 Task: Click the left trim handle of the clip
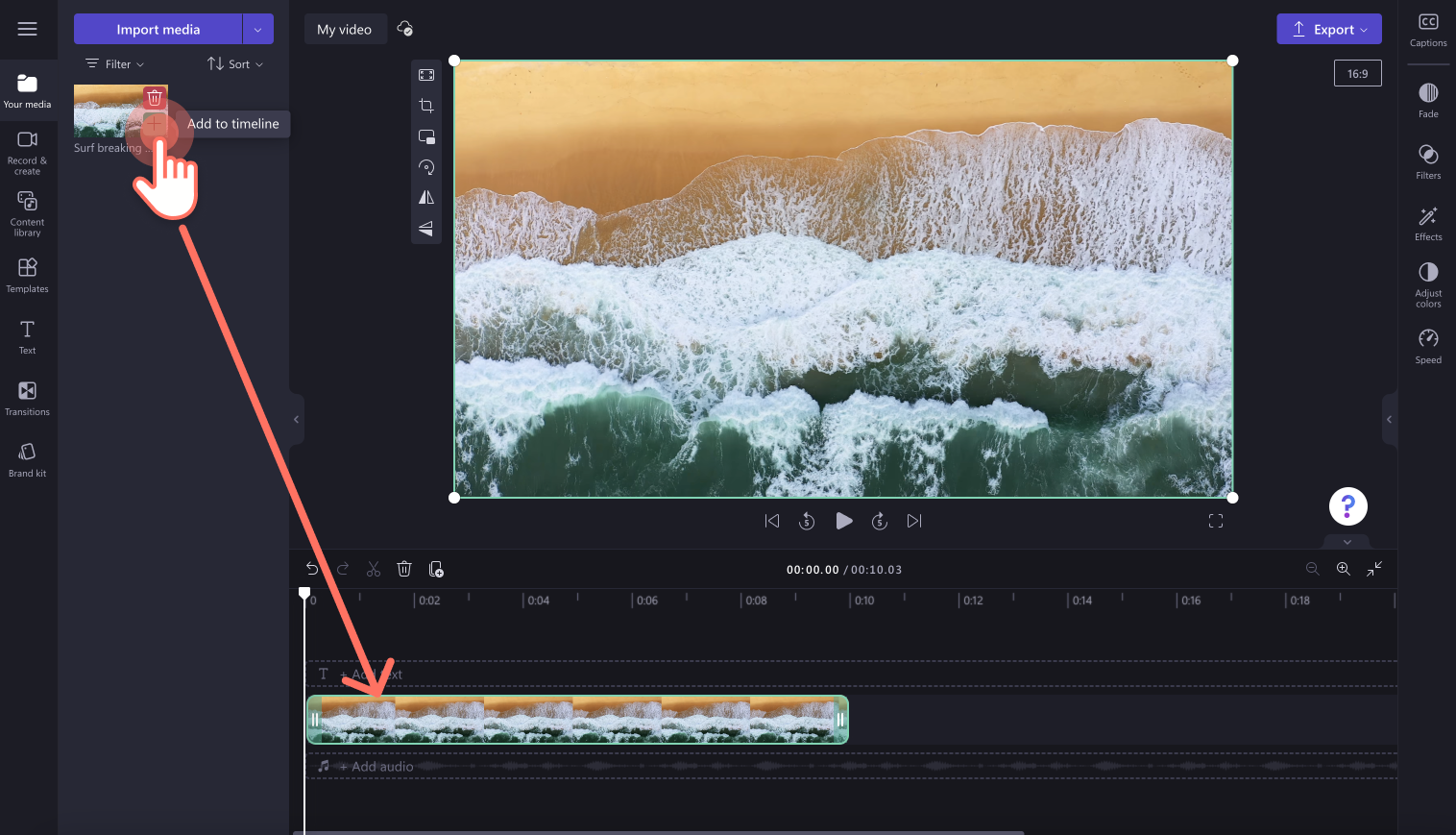click(314, 720)
